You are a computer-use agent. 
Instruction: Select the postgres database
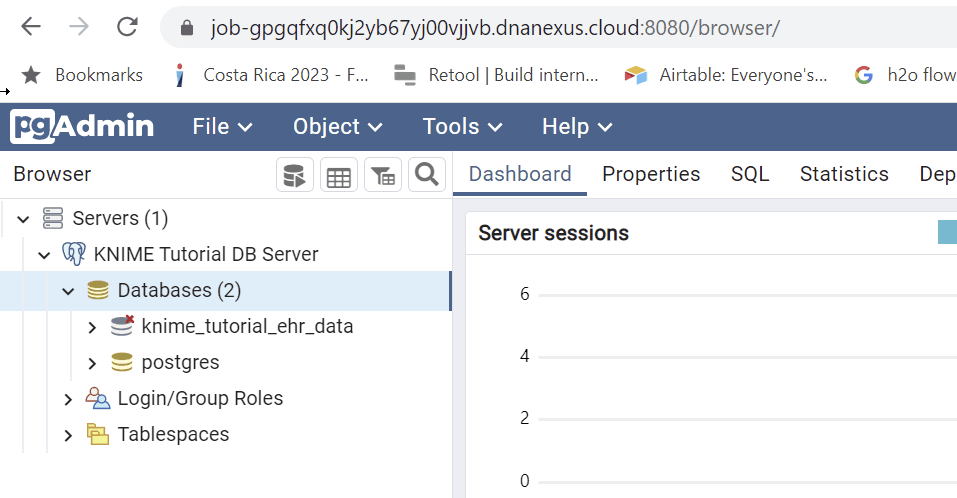[180, 363]
